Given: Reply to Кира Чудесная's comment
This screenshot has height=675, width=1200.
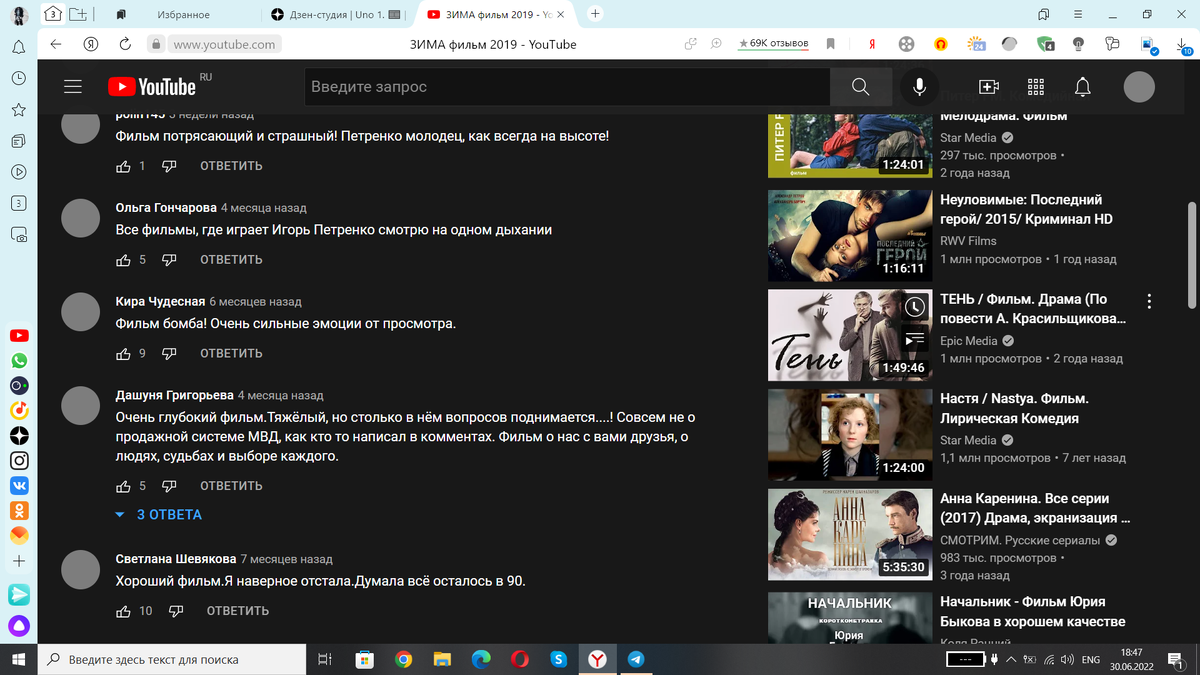Looking at the screenshot, I should 231,354.
